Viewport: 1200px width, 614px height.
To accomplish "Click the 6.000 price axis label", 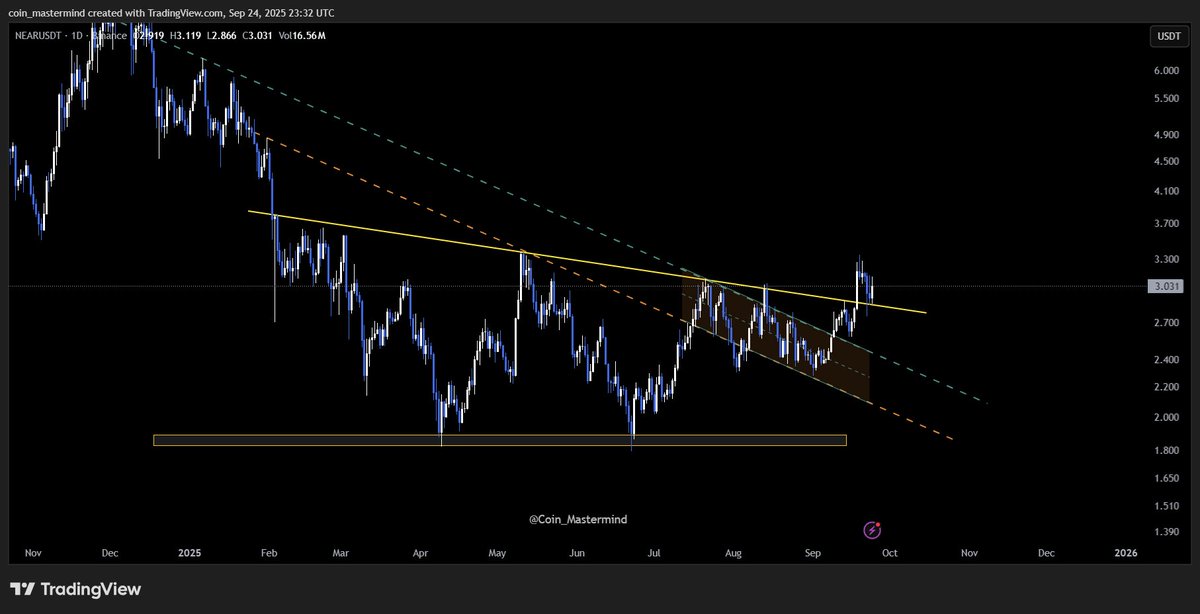I will (x=1167, y=71).
